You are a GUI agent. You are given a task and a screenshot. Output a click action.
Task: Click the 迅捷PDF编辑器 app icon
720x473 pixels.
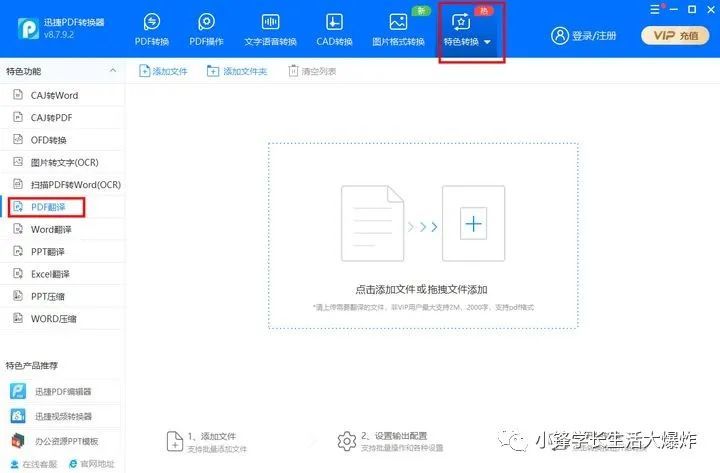[x=18, y=391]
